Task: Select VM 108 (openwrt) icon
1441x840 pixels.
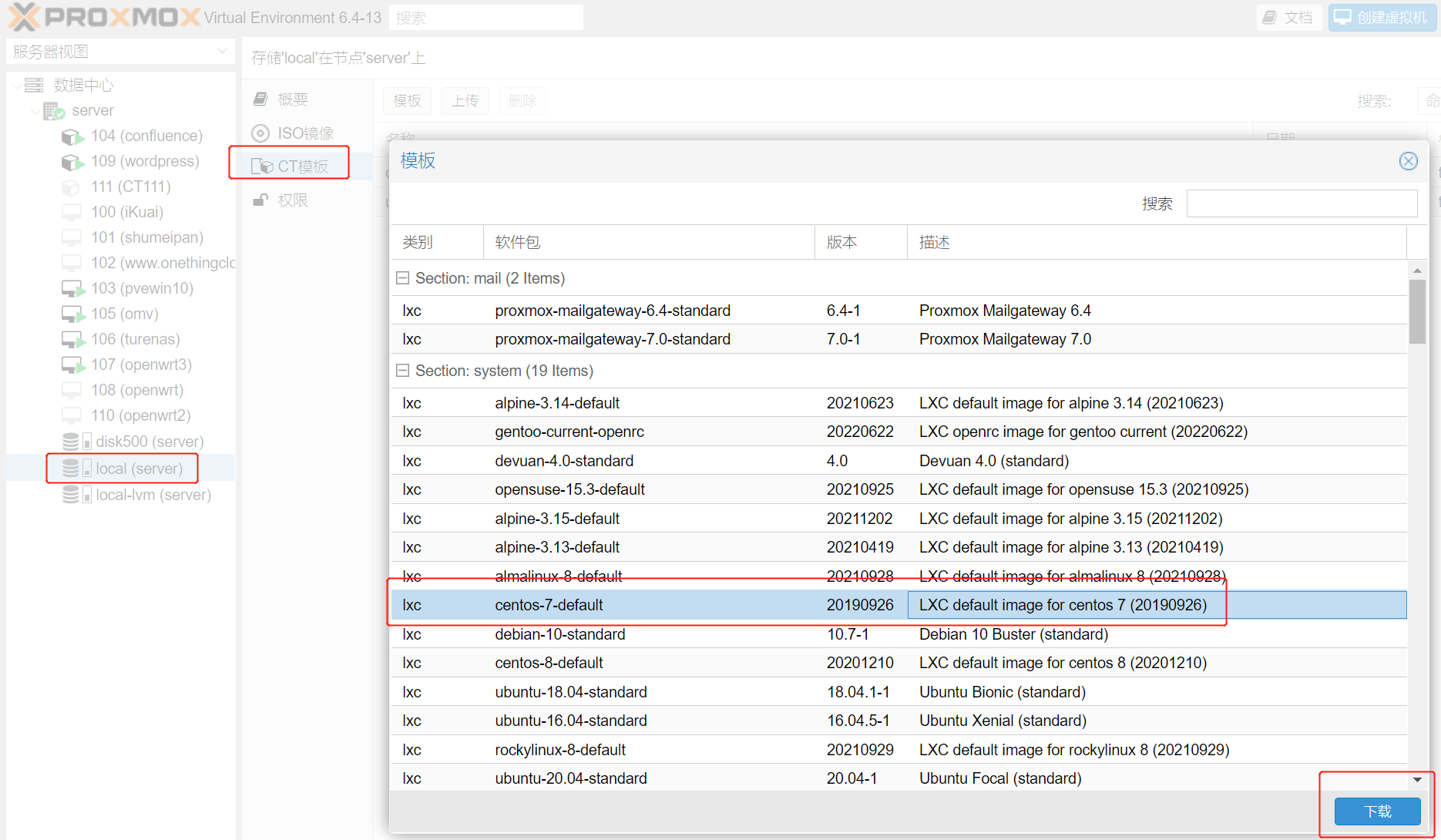Action: (72, 390)
